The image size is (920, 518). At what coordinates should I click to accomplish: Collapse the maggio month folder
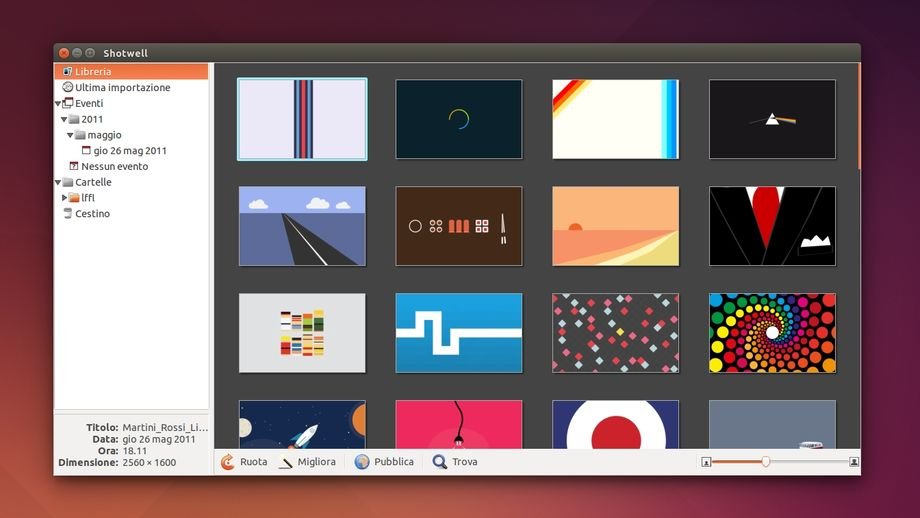(x=71, y=135)
